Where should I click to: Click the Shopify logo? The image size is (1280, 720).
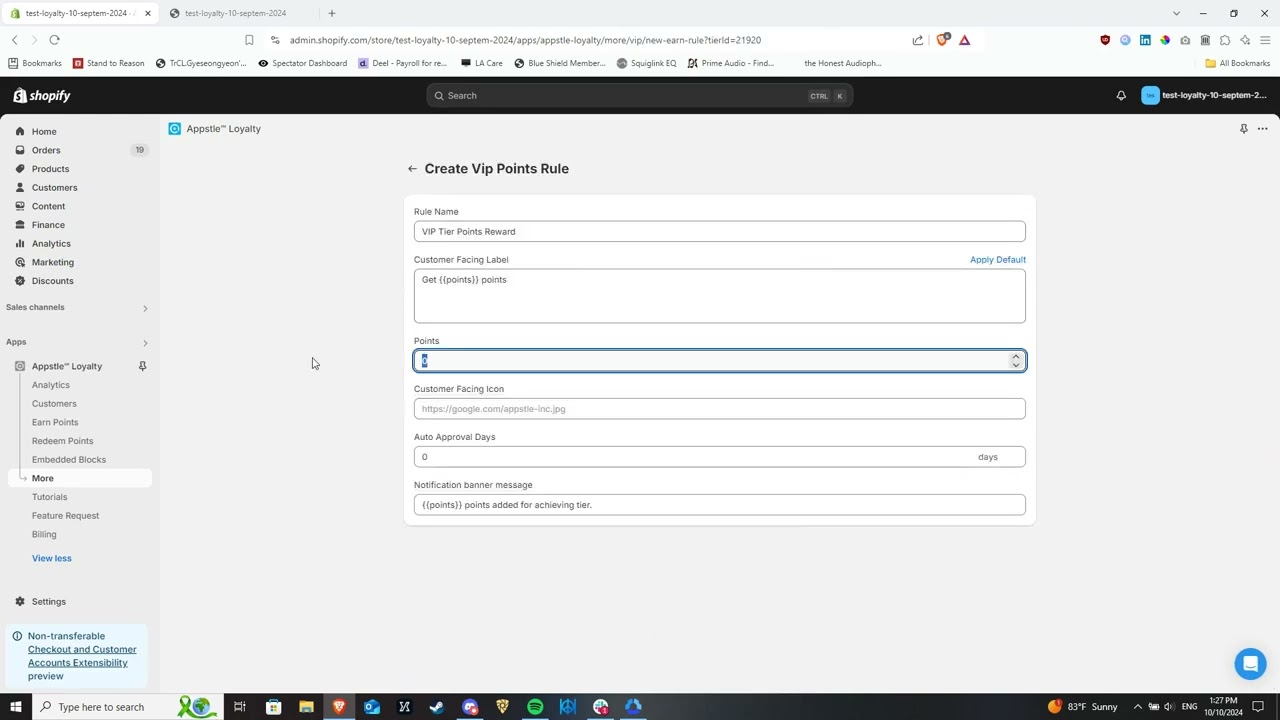pyautogui.click(x=42, y=96)
